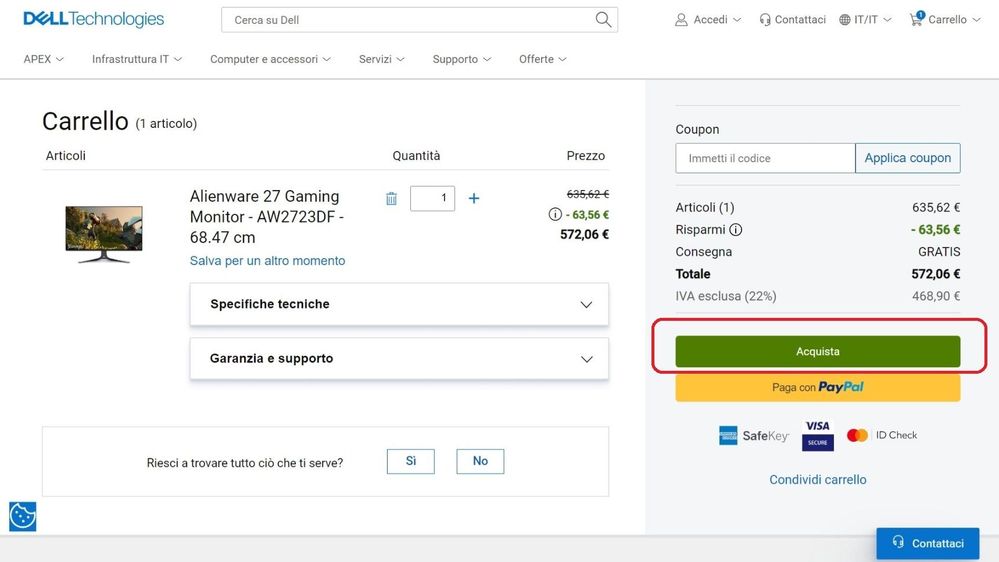Open the Computer e accessori menu
Image resolution: width=999 pixels, height=562 pixels.
coord(270,59)
